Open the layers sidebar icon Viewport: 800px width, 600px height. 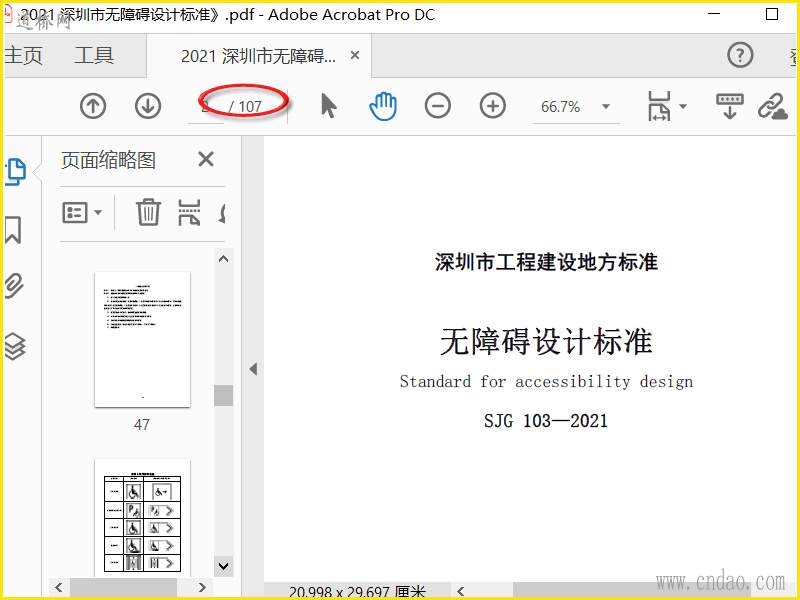(x=15, y=346)
